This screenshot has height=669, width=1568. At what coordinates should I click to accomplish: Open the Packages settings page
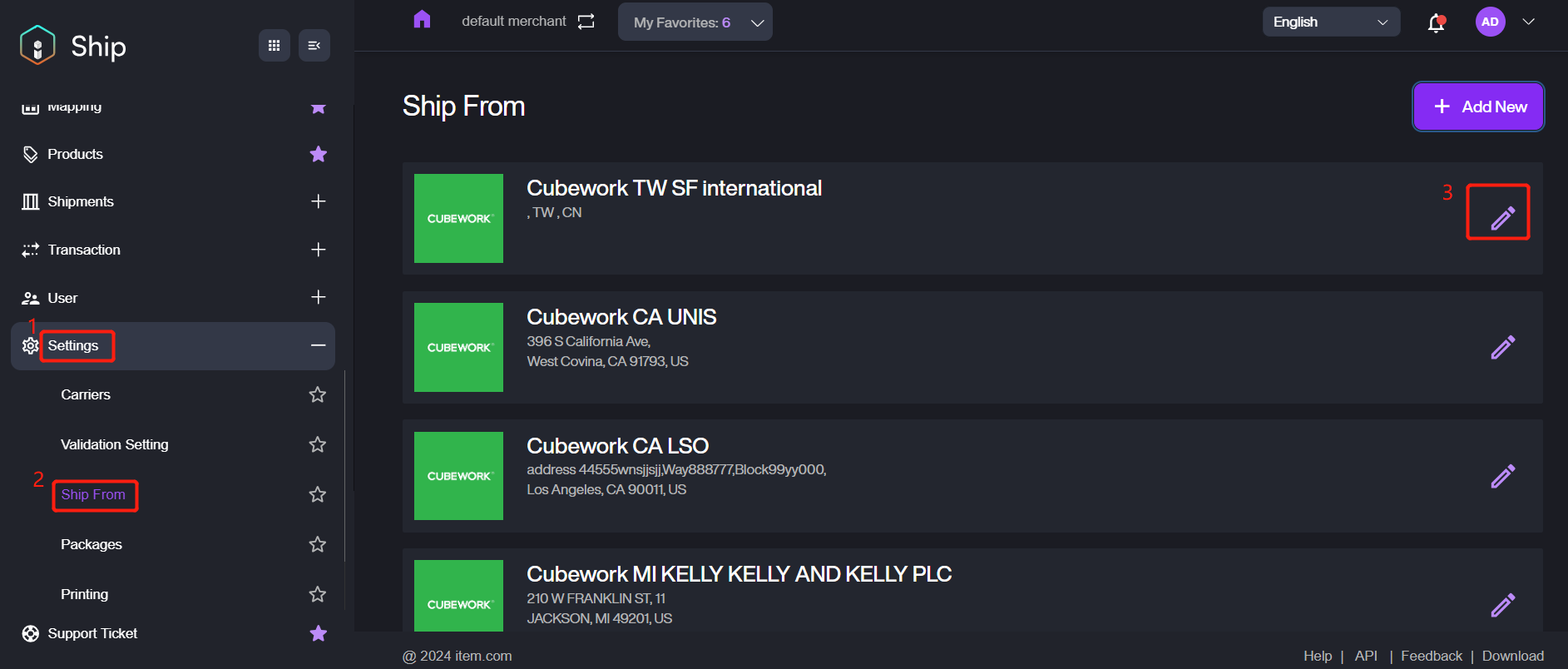[x=92, y=544]
